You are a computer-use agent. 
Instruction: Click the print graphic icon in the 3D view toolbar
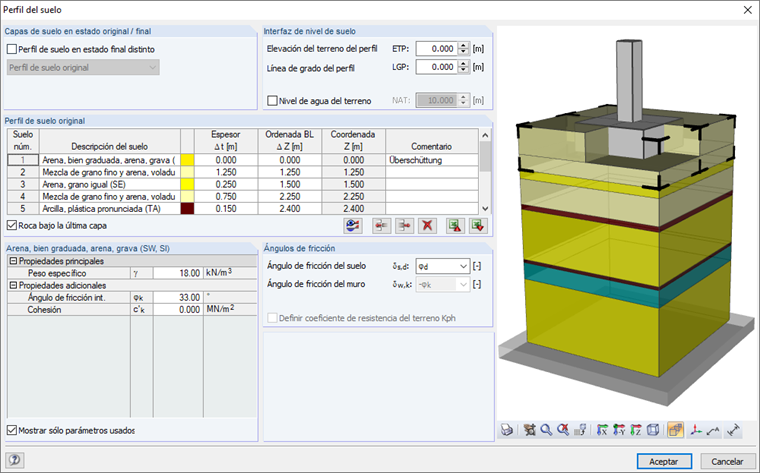(507, 430)
